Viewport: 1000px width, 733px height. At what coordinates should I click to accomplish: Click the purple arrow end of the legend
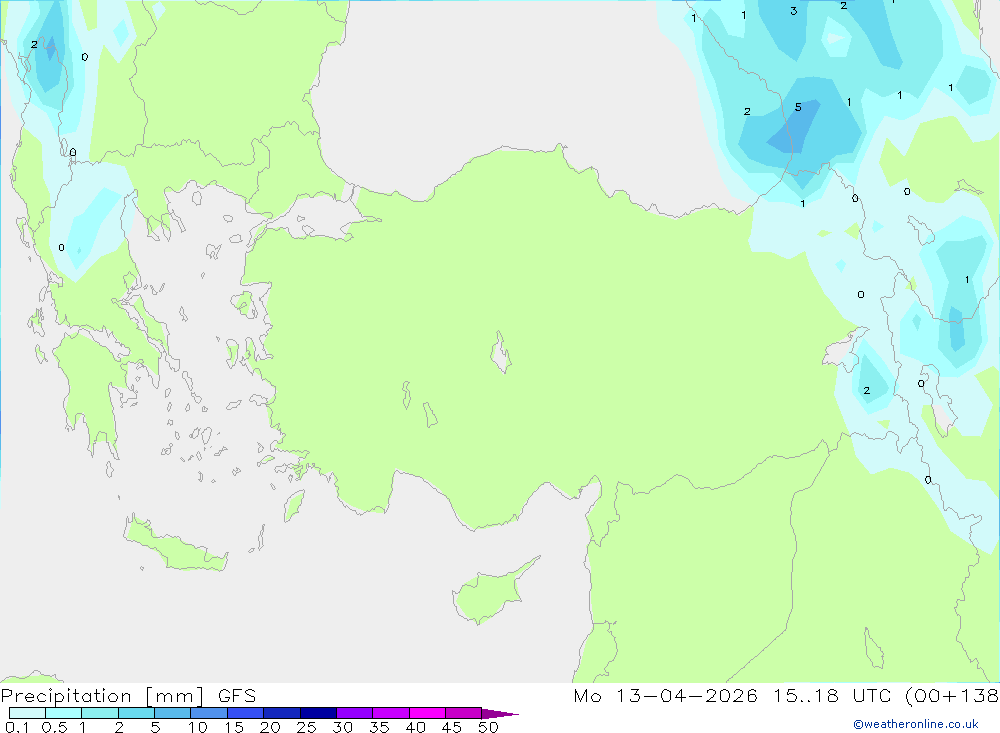pyautogui.click(x=499, y=713)
